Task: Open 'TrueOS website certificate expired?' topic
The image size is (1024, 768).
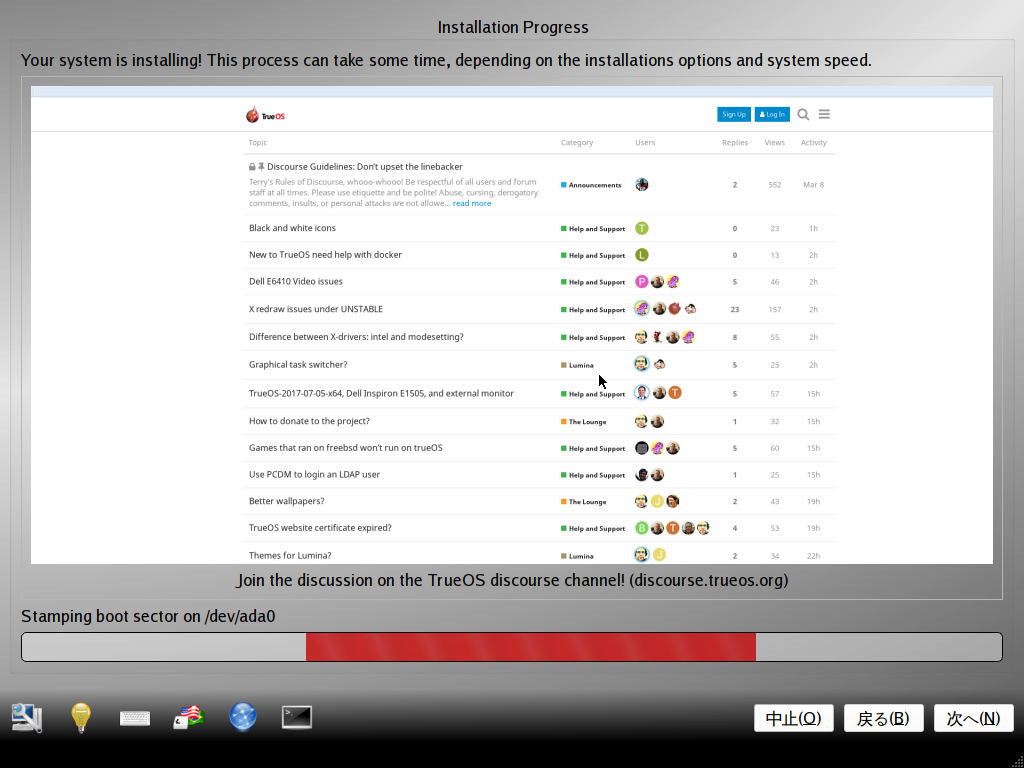Action: click(x=320, y=528)
